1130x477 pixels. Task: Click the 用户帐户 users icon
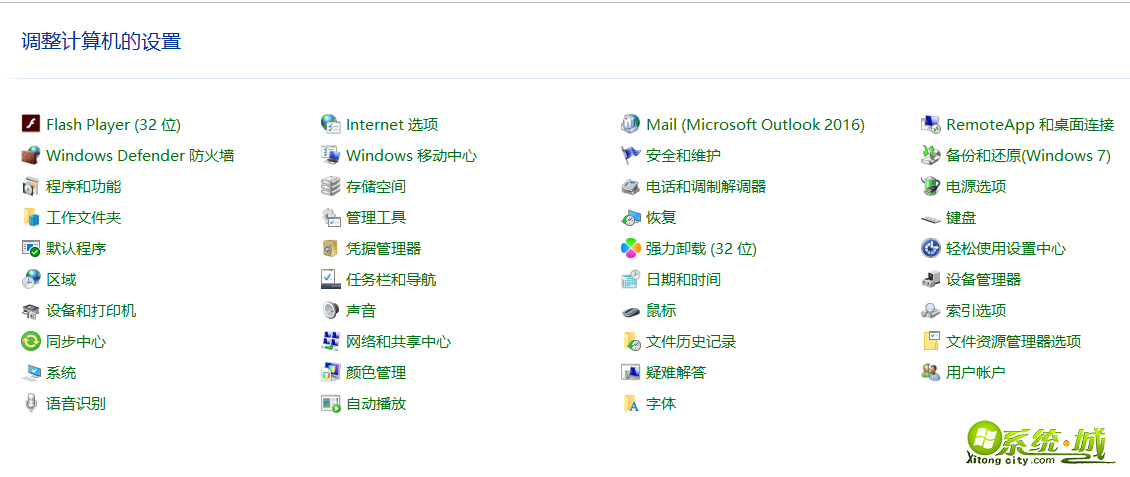[930, 372]
